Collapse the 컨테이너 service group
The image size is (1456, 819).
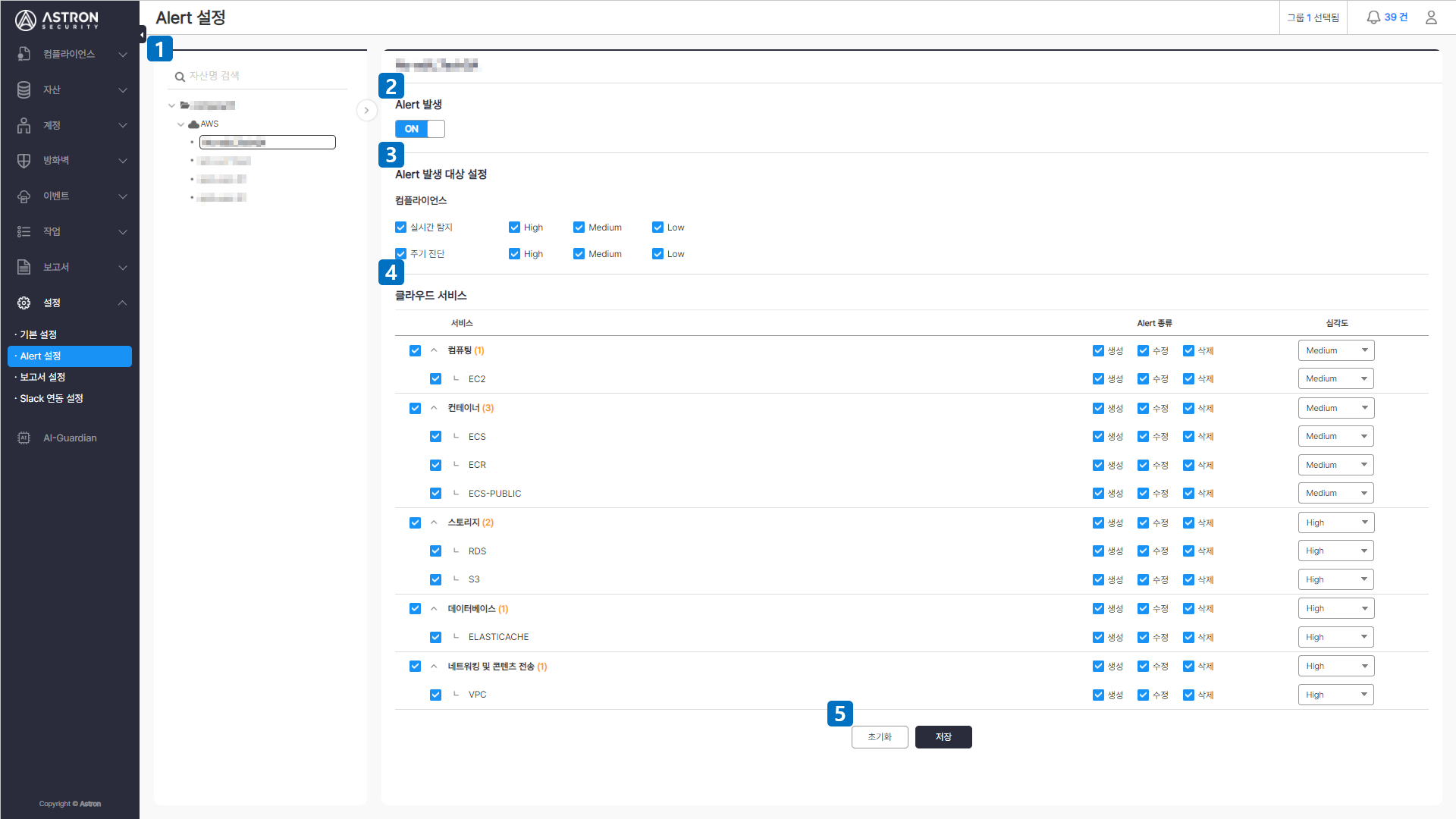click(x=434, y=408)
